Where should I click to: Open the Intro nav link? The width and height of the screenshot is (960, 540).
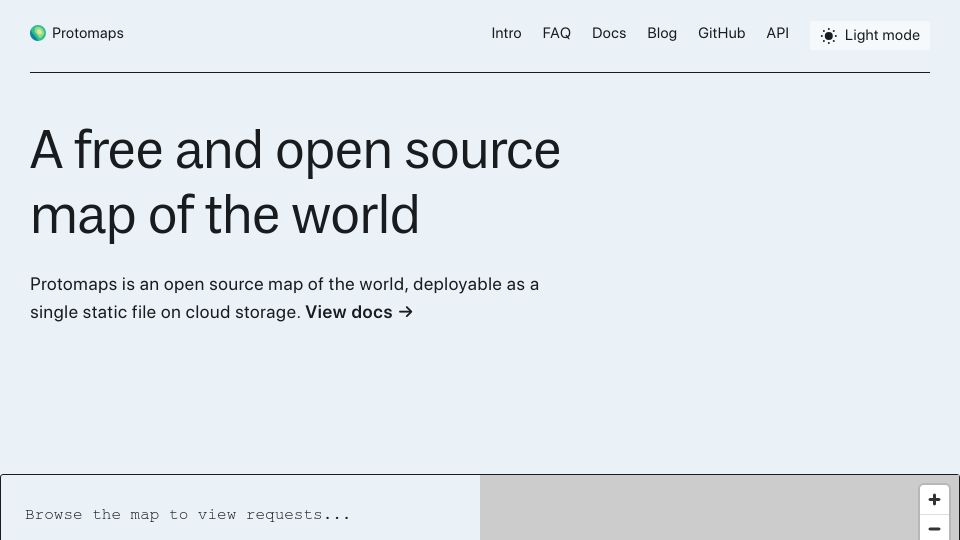[506, 33]
